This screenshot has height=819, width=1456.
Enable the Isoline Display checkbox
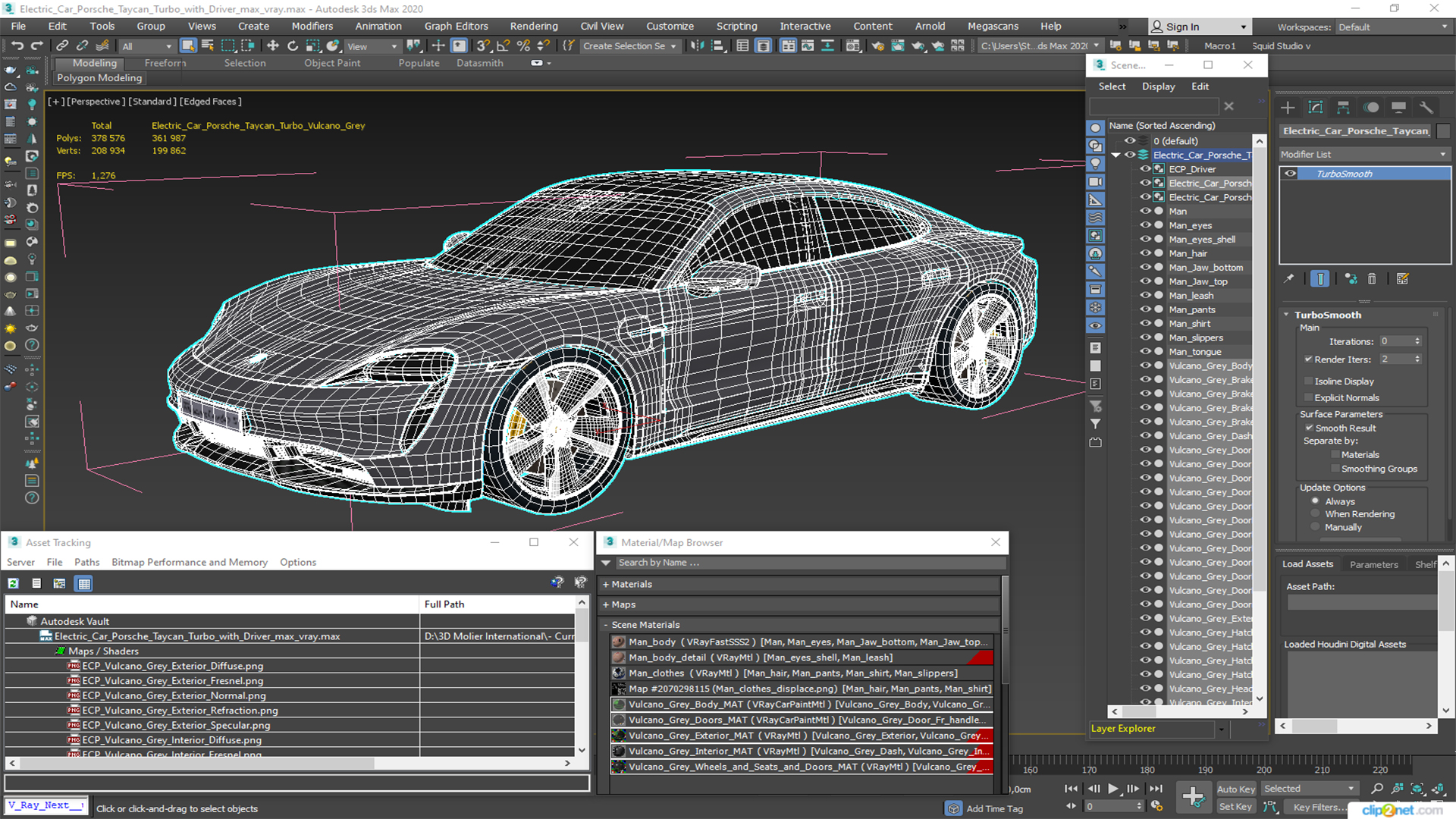click(x=1308, y=381)
